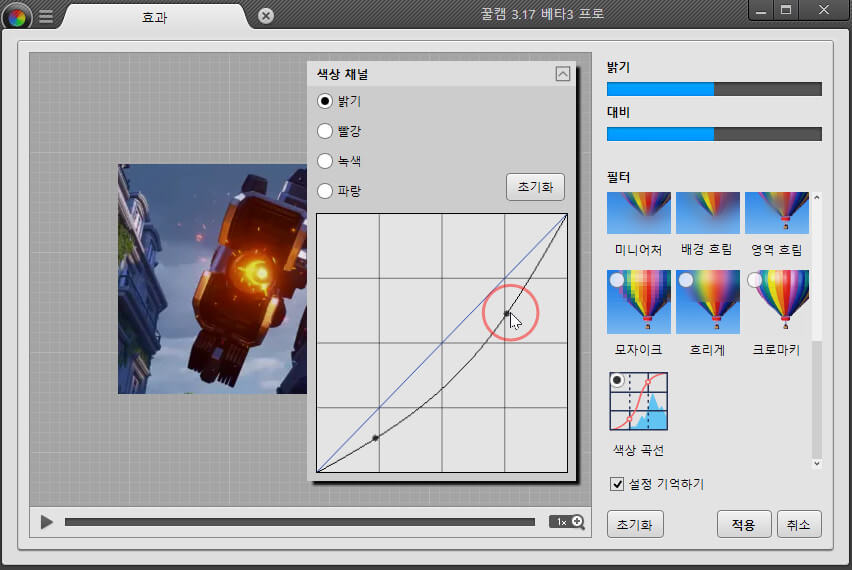Select the 미니어처 filter thumbnail
The image size is (852, 570).
638,213
